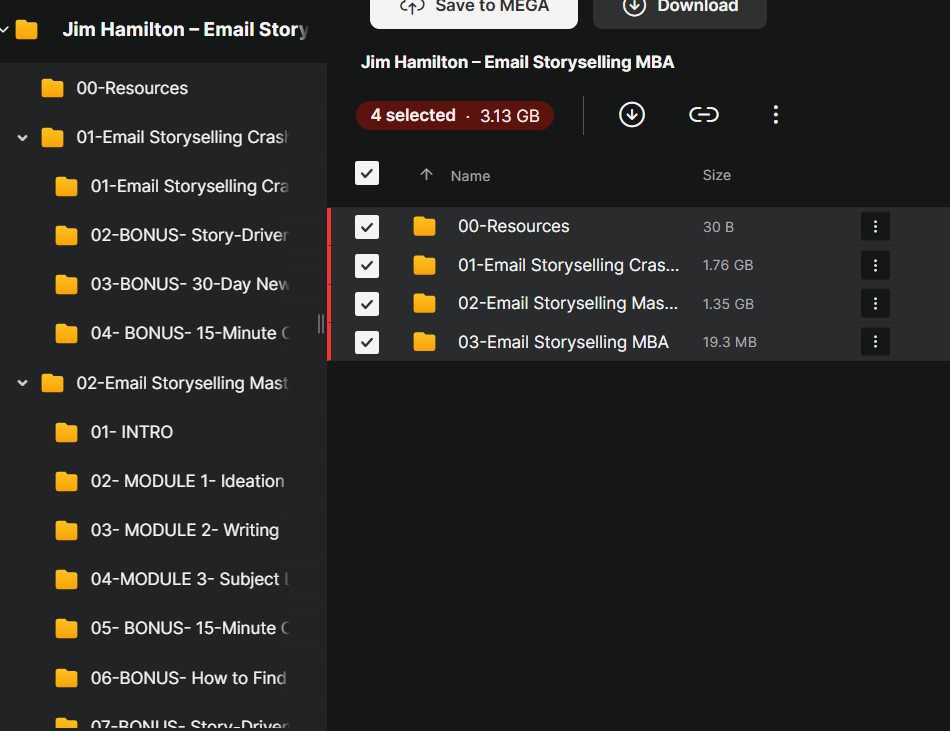Collapse 02-Email Storyselling Mast folder in sidebar
This screenshot has height=731, width=950.
point(22,383)
